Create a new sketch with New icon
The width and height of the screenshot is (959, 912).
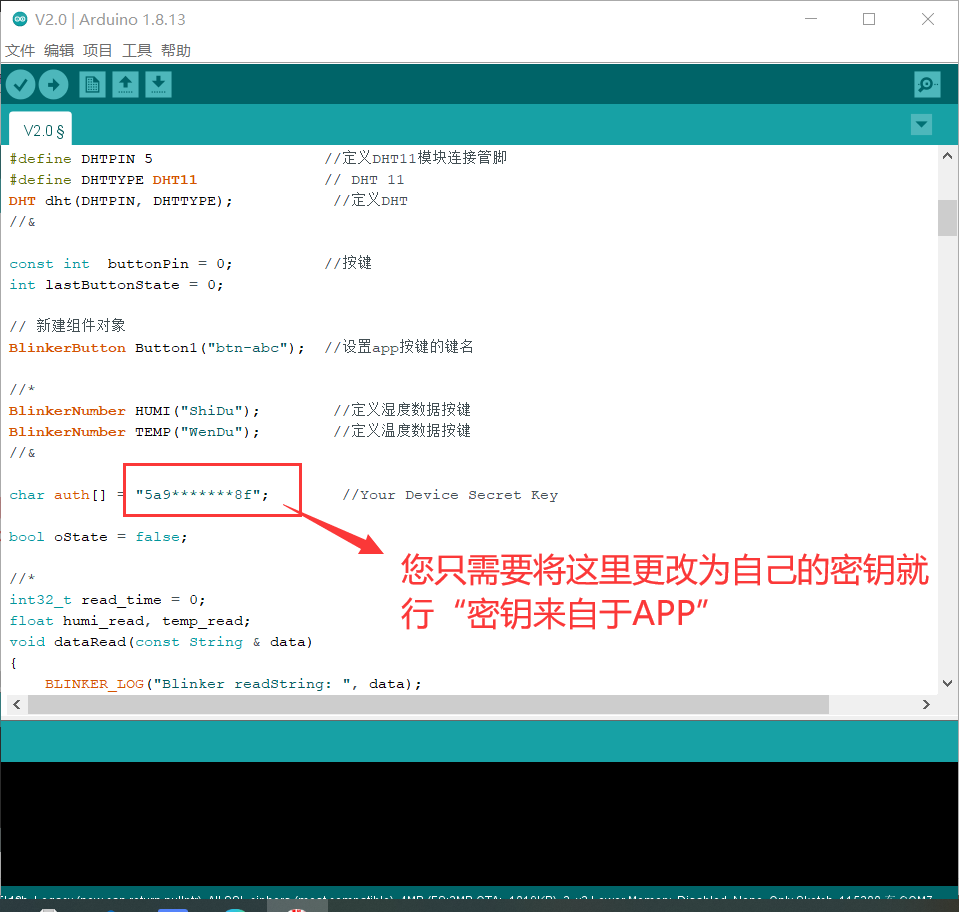pos(92,84)
